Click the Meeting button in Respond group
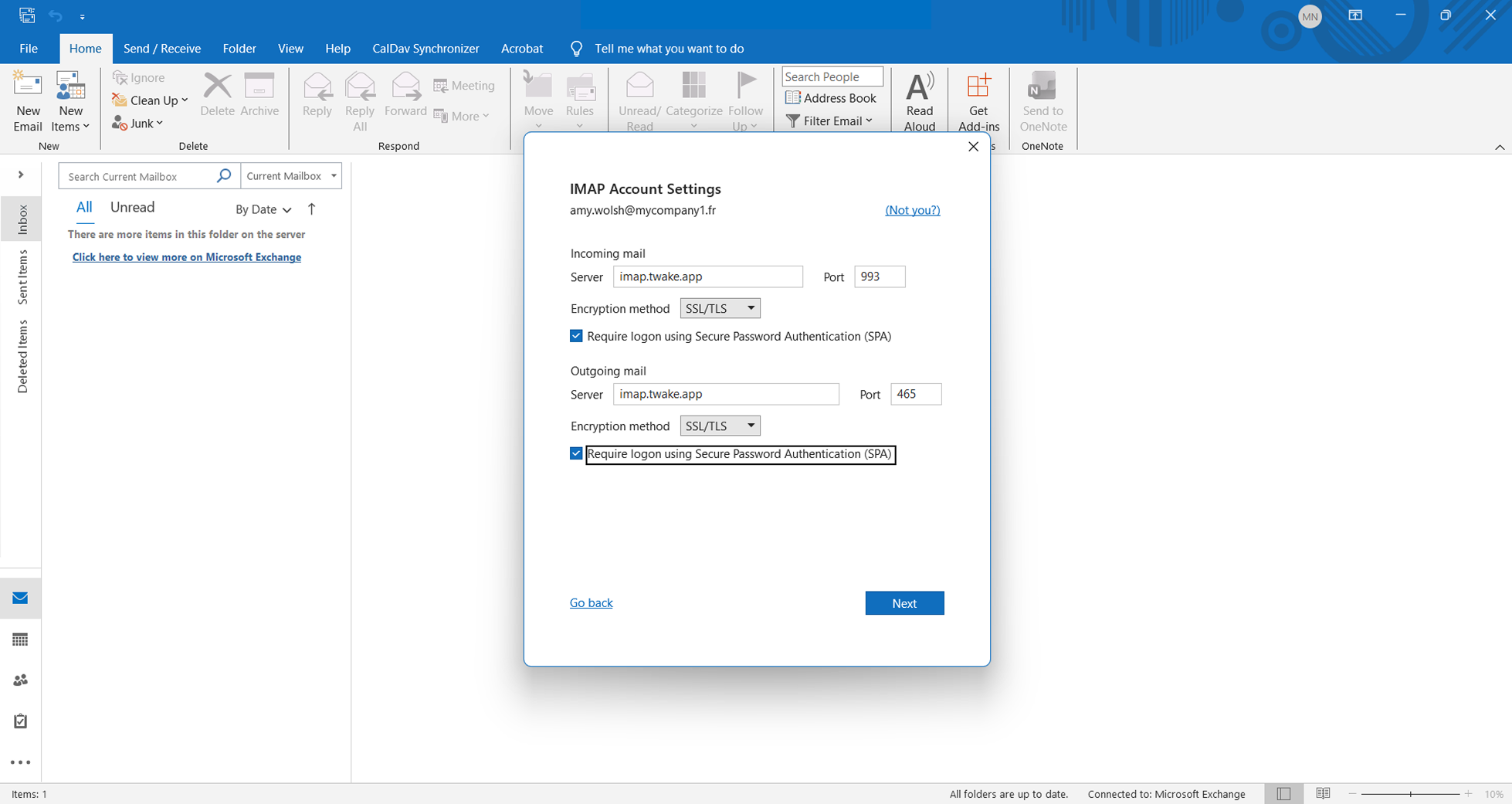This screenshot has width=1512, height=804. [464, 86]
